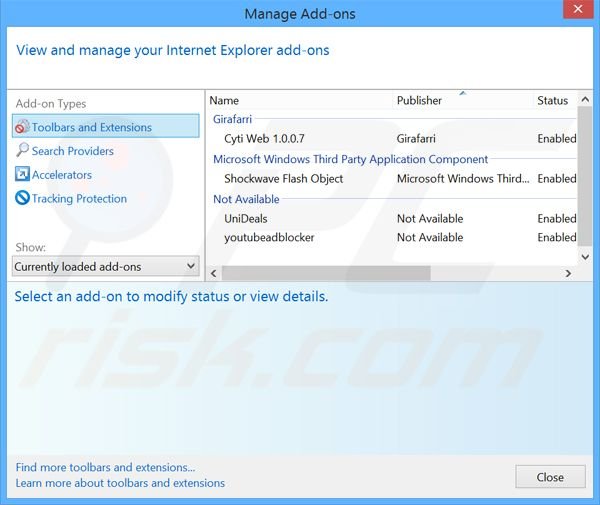Open the Show add-ons dropdown
Viewport: 600px width, 505px height.
(x=106, y=266)
